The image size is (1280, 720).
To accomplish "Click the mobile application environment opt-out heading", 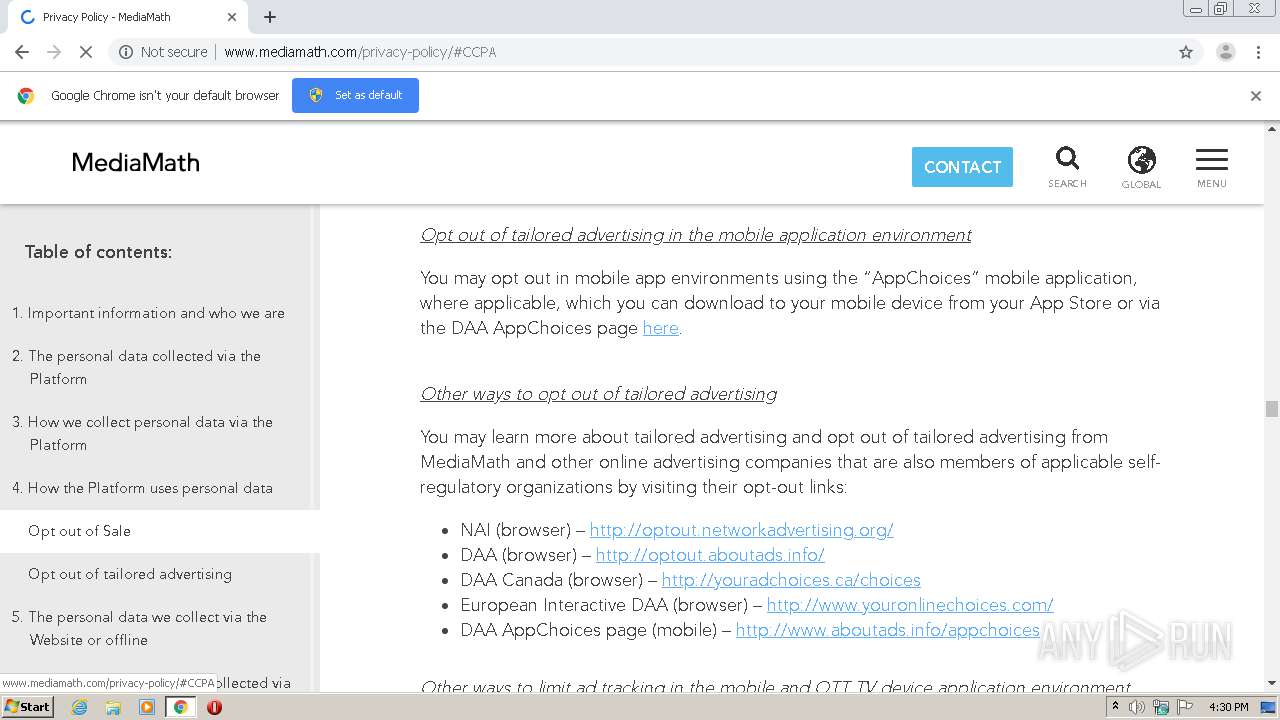I will click(x=695, y=235).
